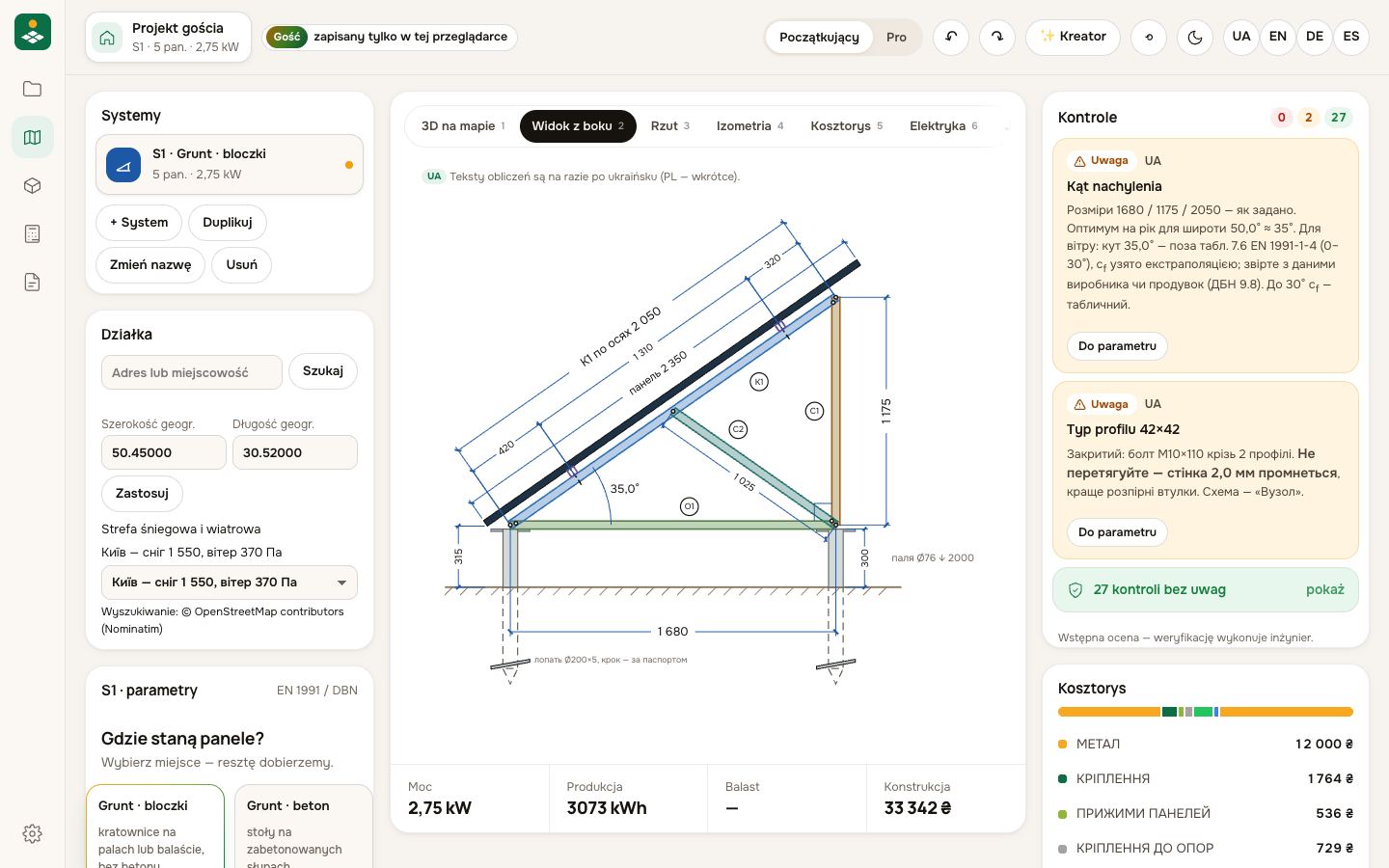Viewport: 1389px width, 868px height.
Task: Click the Kosztorys cost breakdown bar
Action: pos(1206,712)
